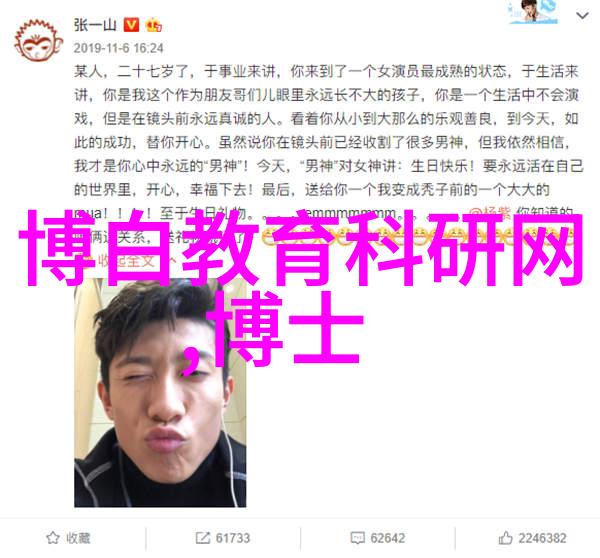
Task: Toggle favorite using the 收藏 label
Action: (x=78, y=538)
